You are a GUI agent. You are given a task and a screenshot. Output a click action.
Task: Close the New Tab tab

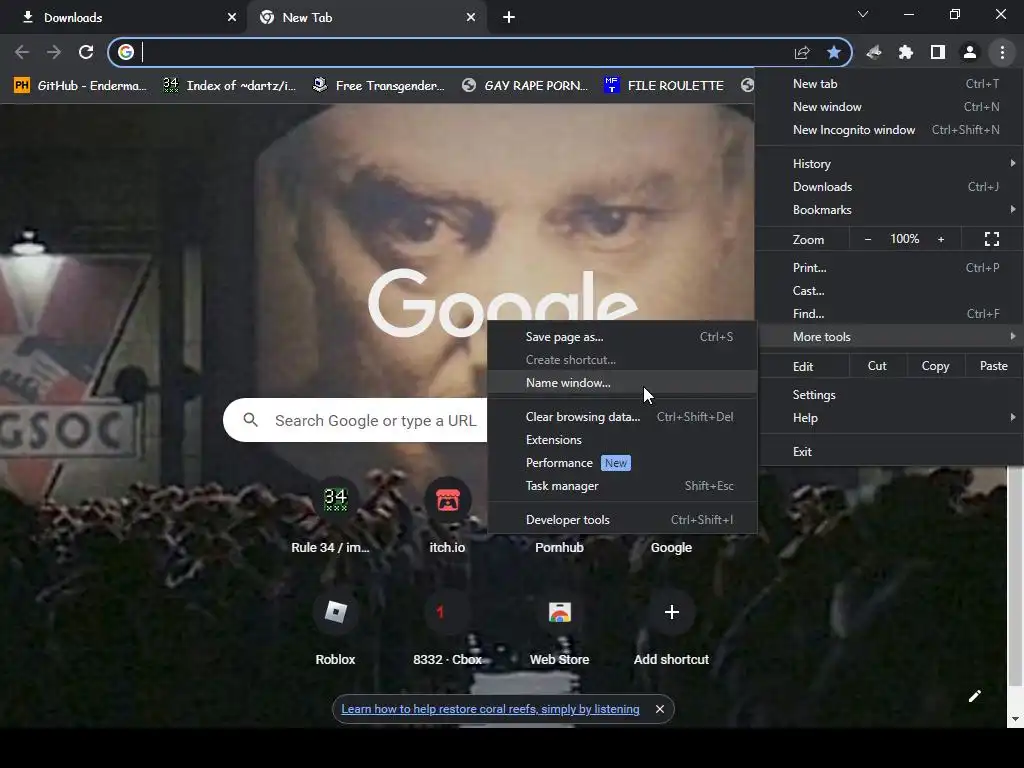[x=471, y=18]
